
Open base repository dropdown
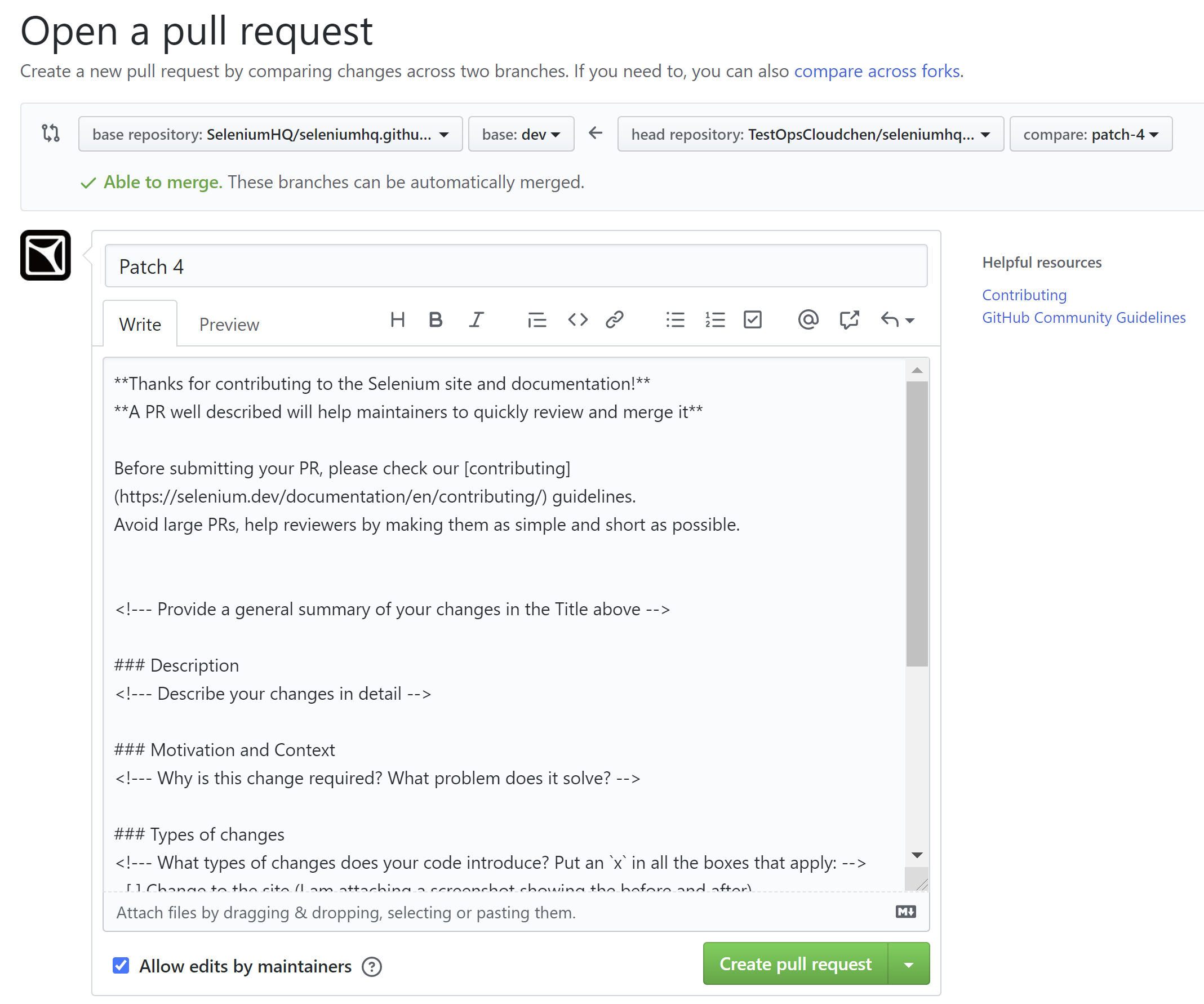point(270,134)
